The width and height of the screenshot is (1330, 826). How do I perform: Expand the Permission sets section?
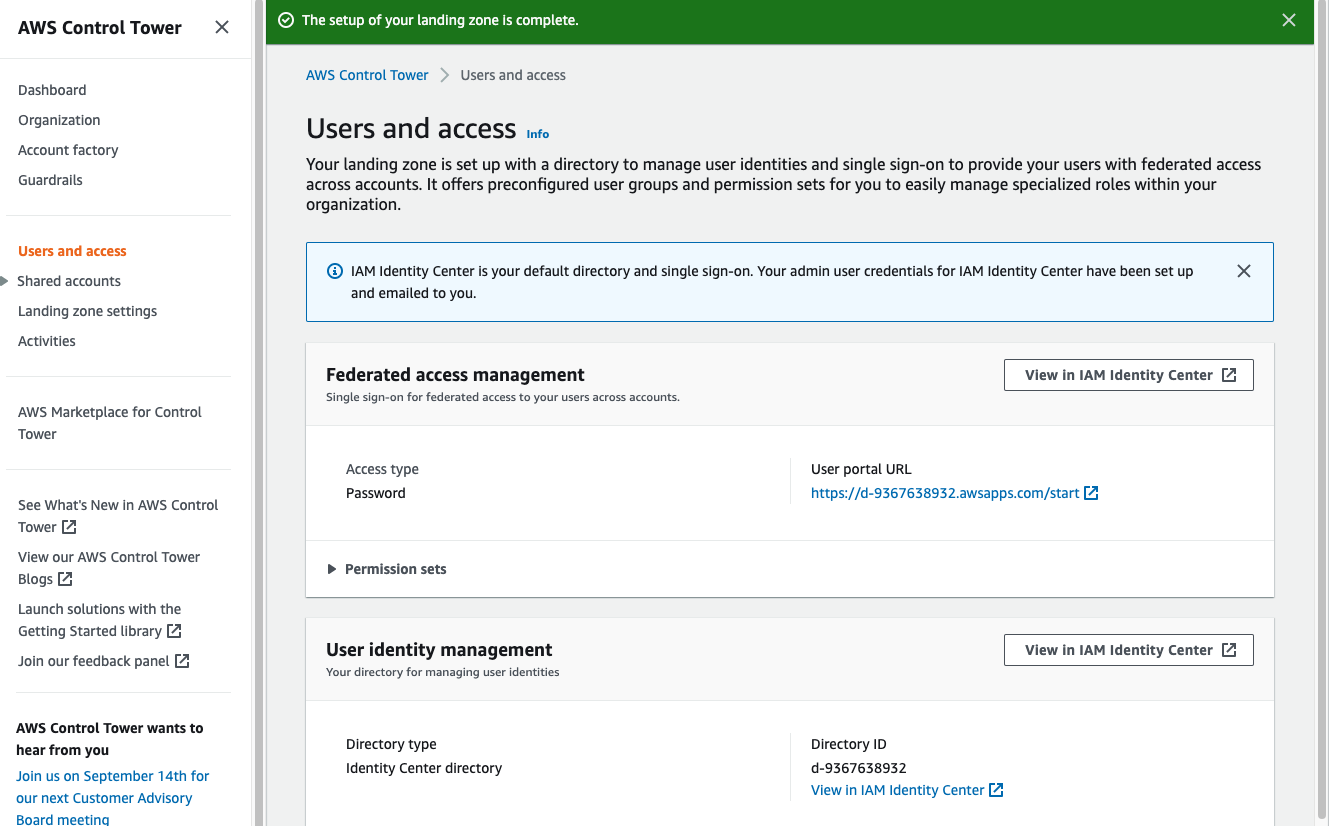pos(332,569)
